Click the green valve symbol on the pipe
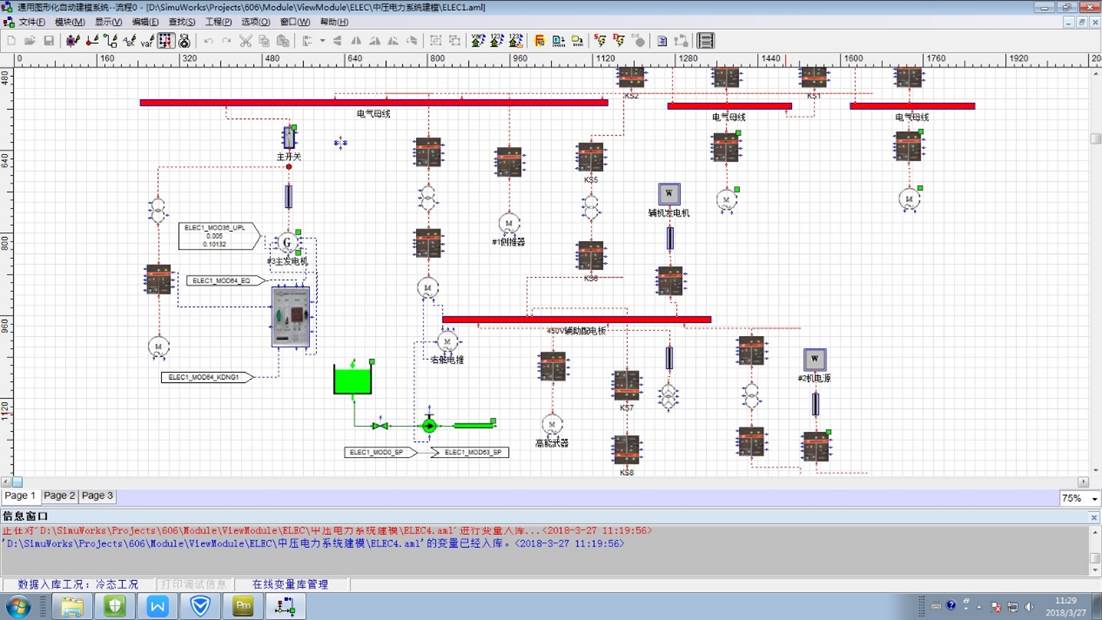 [x=380, y=425]
